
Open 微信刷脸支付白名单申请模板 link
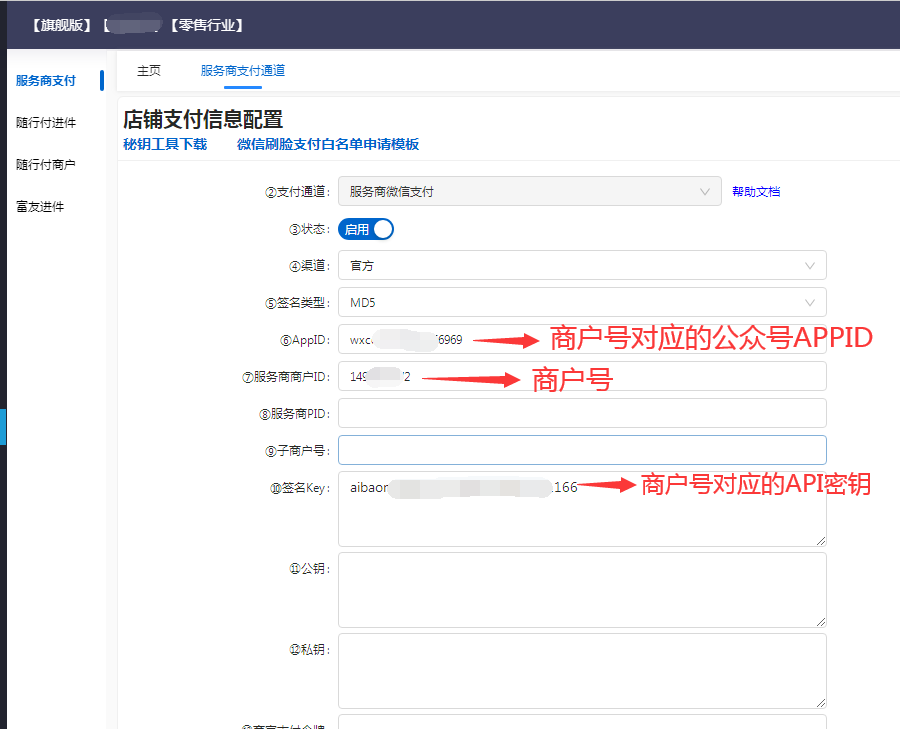coord(328,144)
